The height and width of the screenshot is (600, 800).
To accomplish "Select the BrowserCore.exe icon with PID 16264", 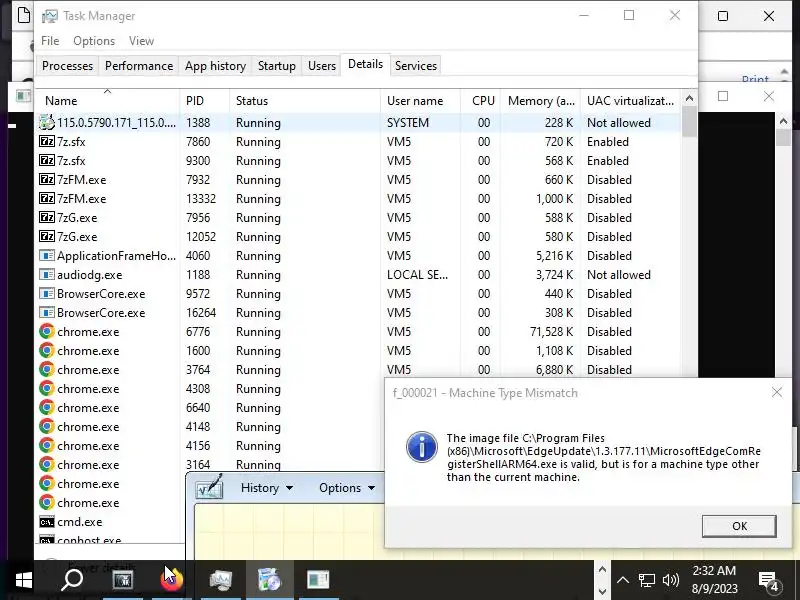I will [47, 313].
